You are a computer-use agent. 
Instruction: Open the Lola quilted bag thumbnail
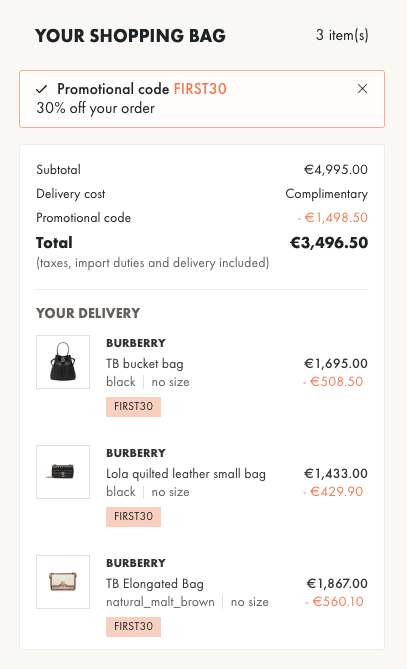(x=63, y=472)
